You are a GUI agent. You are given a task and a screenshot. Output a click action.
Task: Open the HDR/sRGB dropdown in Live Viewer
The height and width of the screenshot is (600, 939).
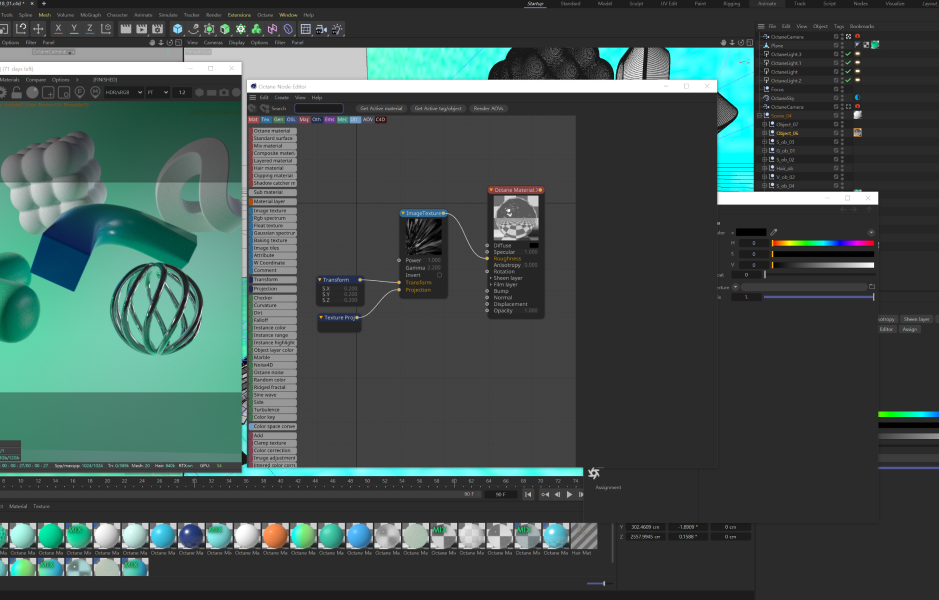[124, 92]
